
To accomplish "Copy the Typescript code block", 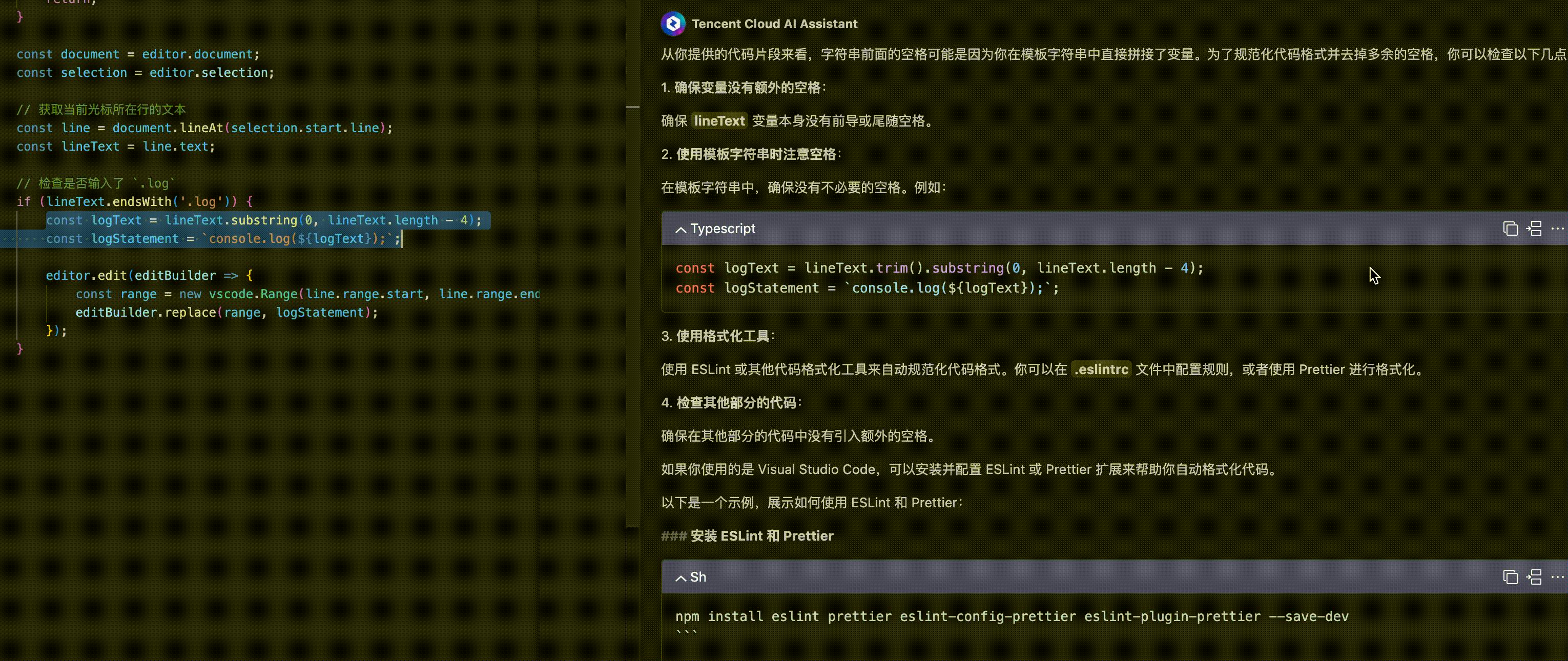I will pyautogui.click(x=1510, y=229).
